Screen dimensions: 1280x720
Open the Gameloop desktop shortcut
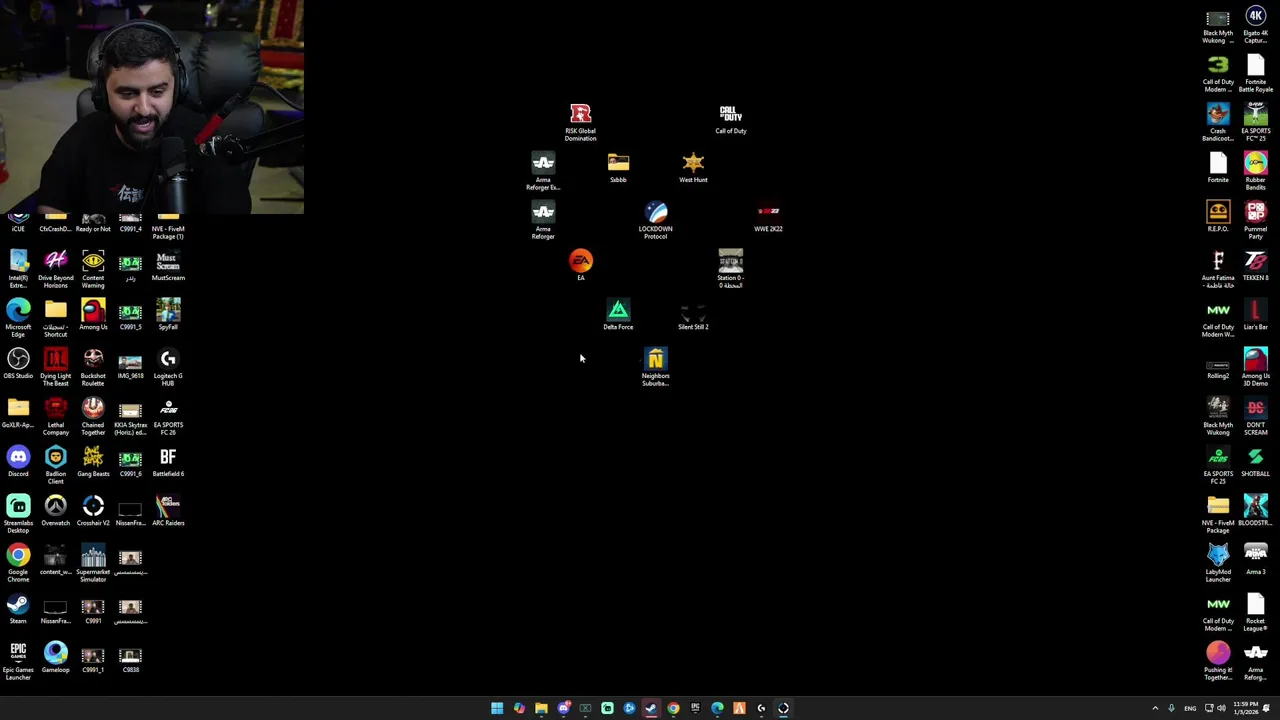tap(55, 658)
